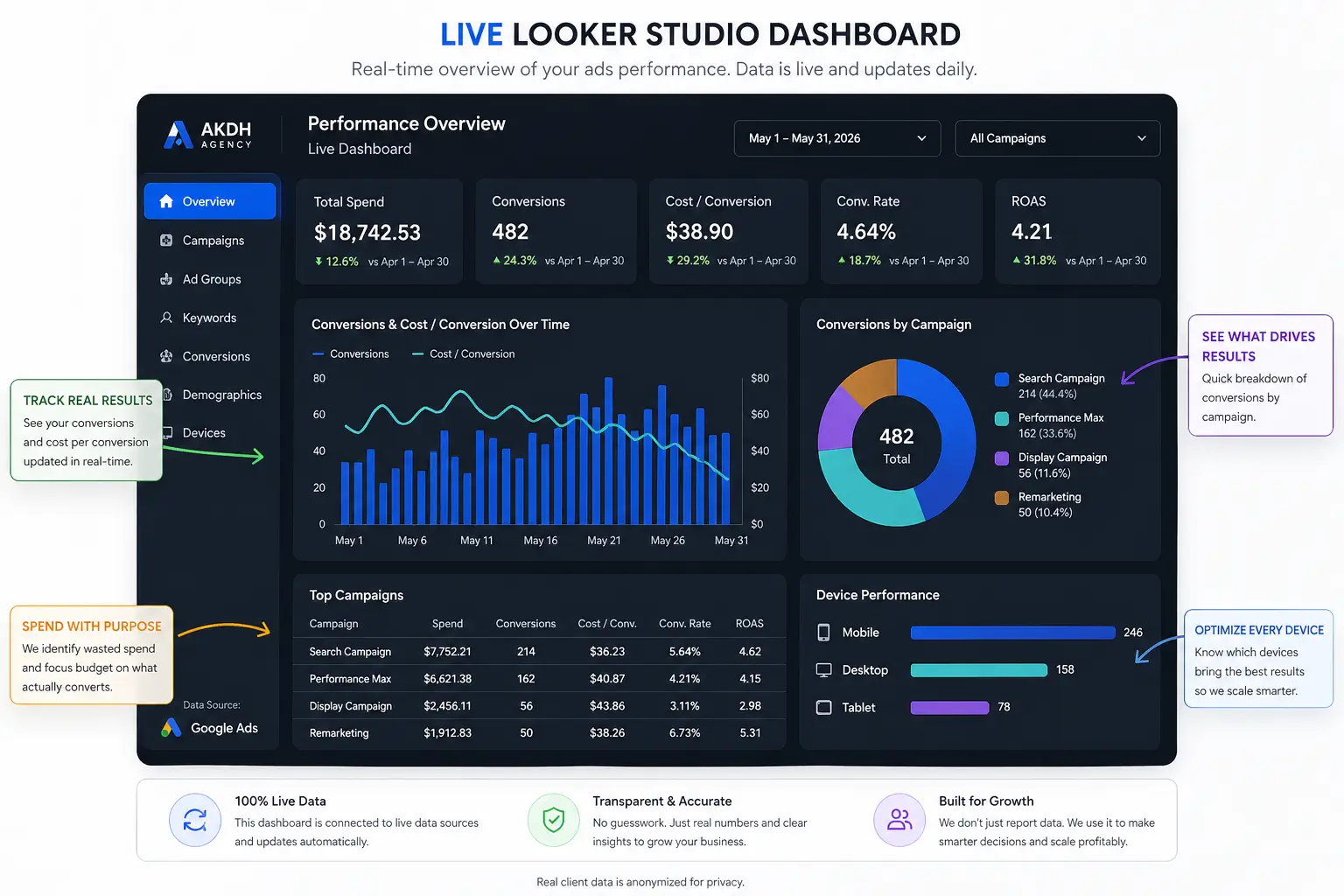Click the $43.86 cost per conversion cell
Viewport: 1344px width, 896px height.
coord(607,706)
